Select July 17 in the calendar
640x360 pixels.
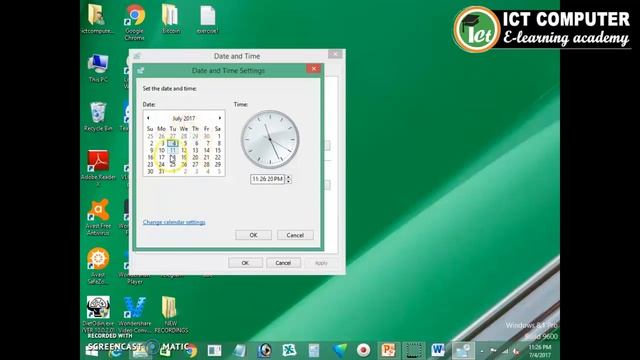pyautogui.click(x=162, y=157)
